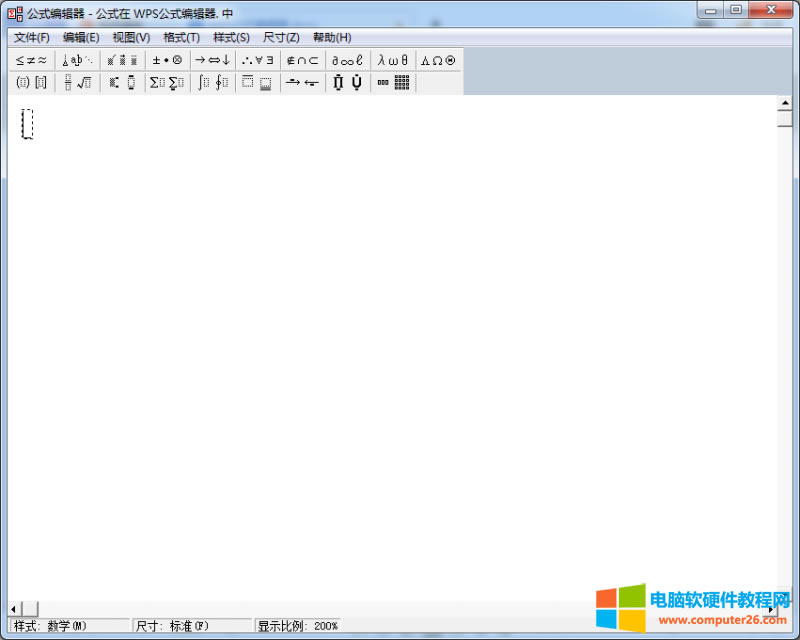Click the horizontal scrollbar left arrow
This screenshot has height=640, width=800.
tap(14, 609)
